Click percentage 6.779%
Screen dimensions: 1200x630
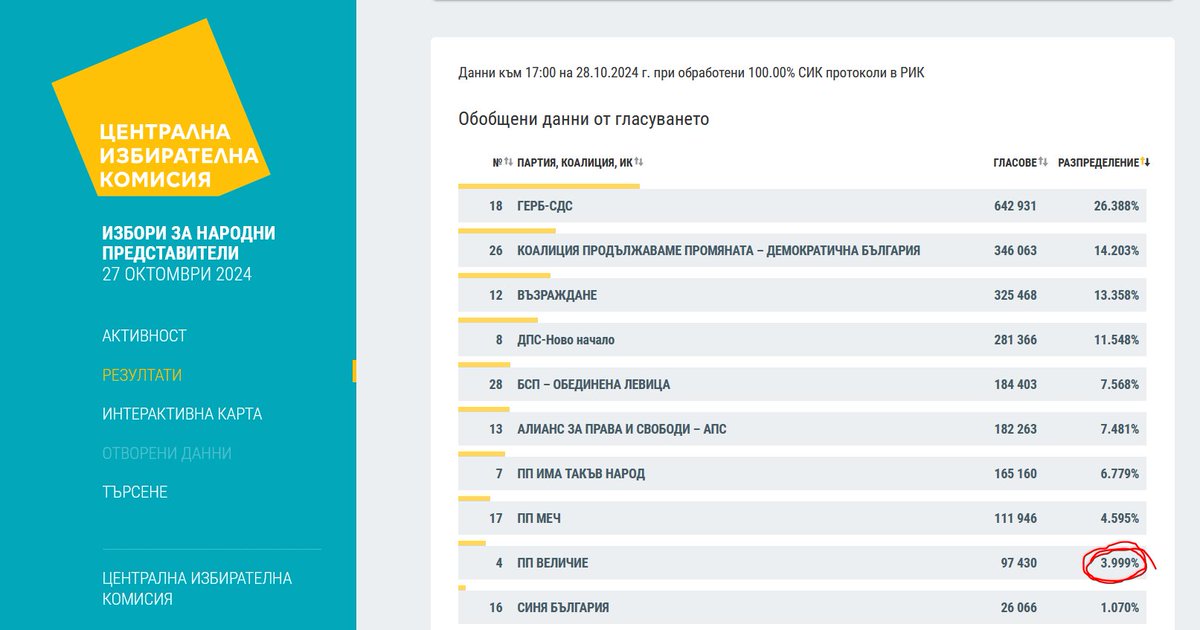(x=1120, y=474)
